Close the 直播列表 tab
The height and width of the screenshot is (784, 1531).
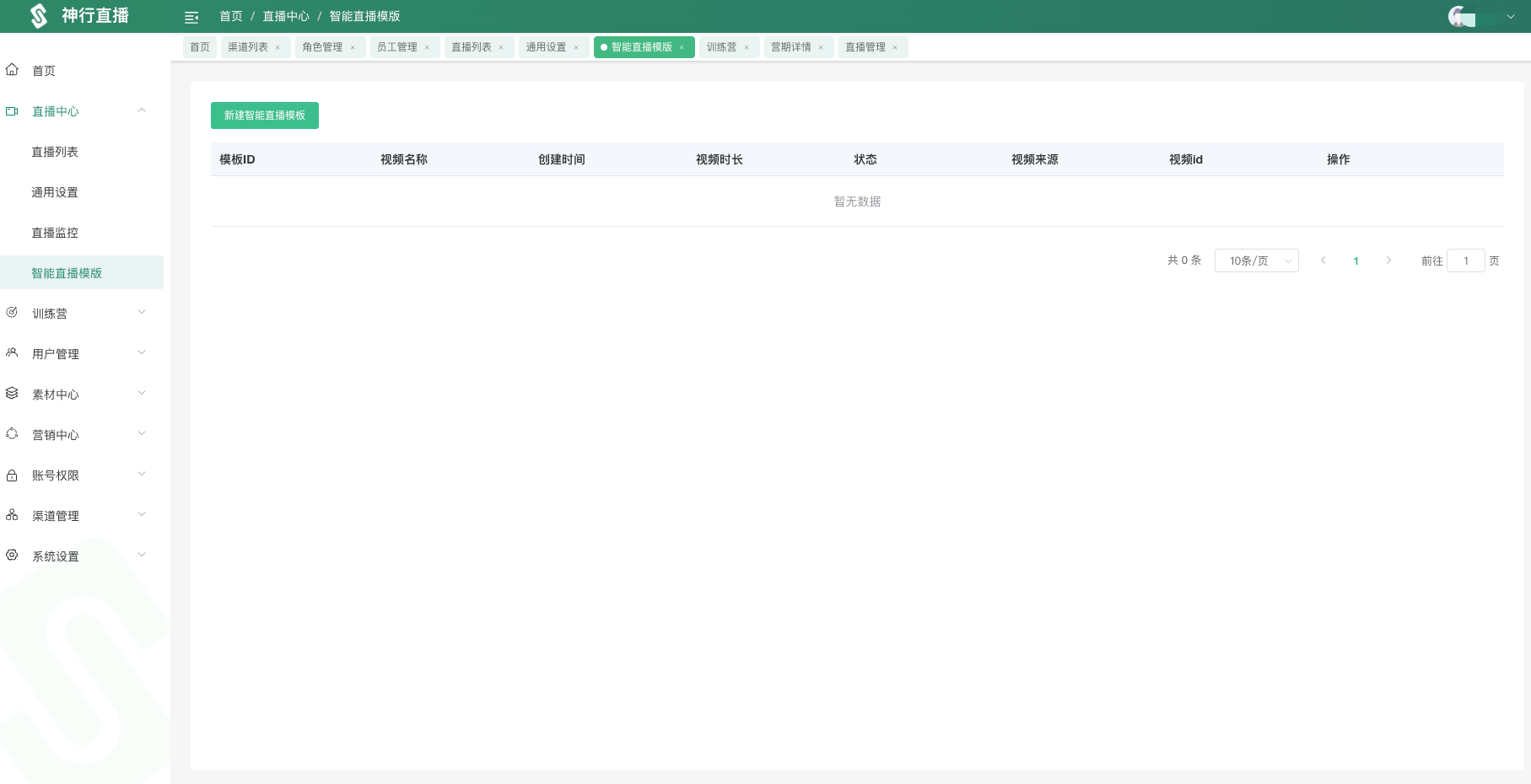click(x=501, y=47)
